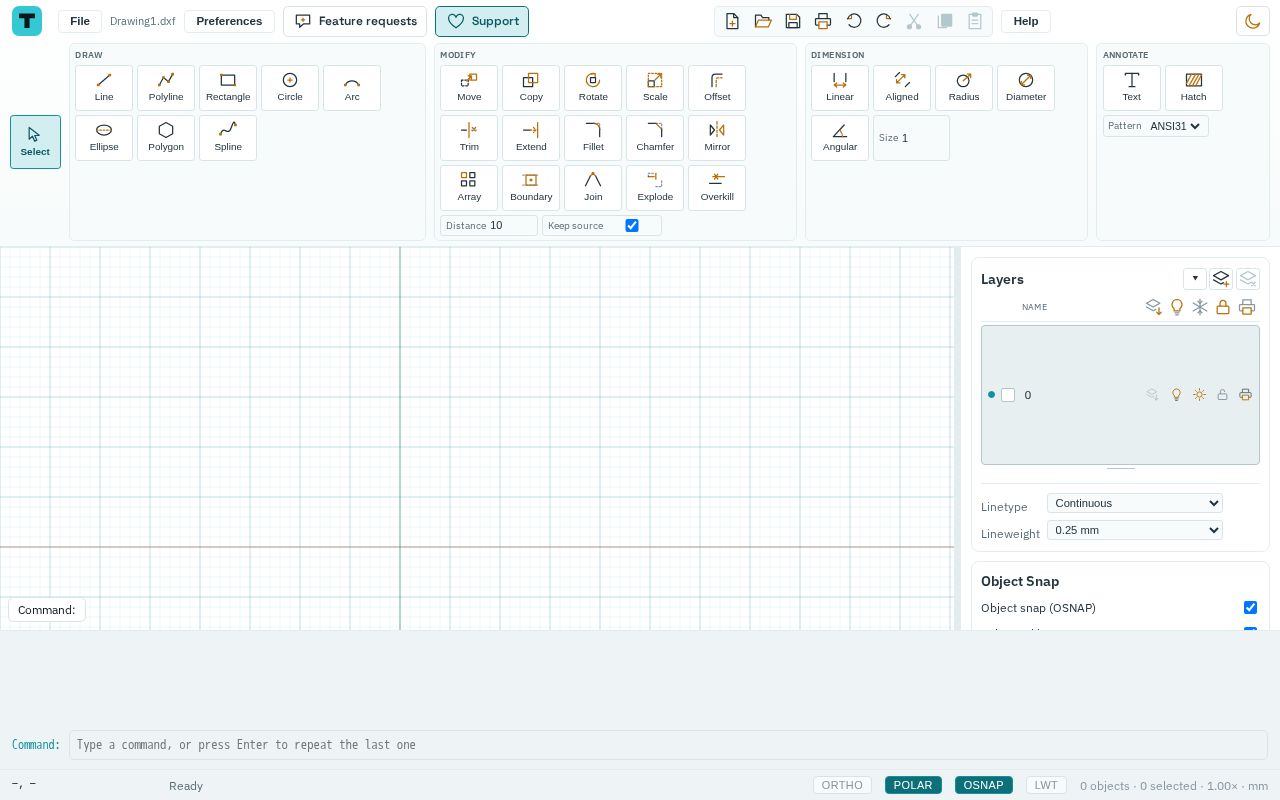
Task: Disable Object snap (OSNAP) checkbox
Action: coord(1250,608)
